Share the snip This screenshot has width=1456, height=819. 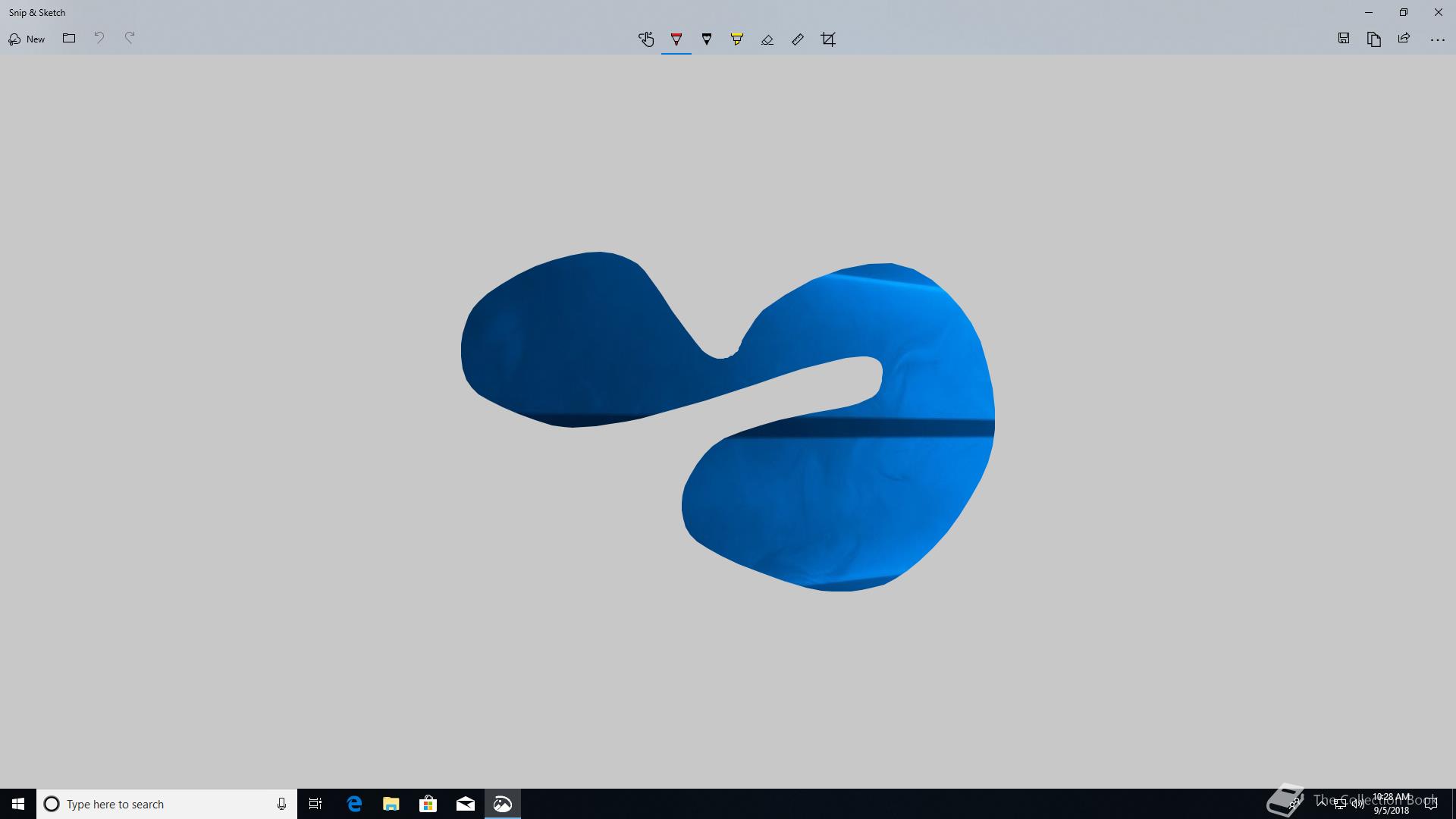point(1404,39)
